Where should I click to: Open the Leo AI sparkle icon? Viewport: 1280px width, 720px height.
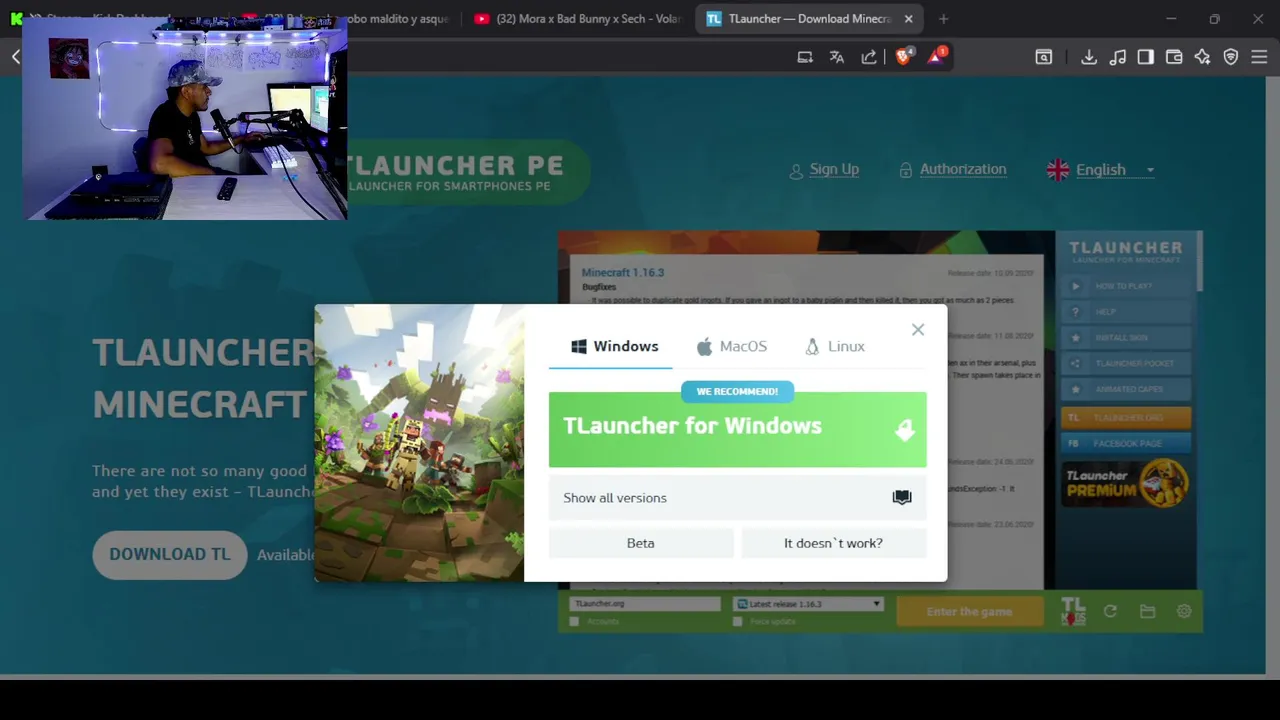[1202, 57]
